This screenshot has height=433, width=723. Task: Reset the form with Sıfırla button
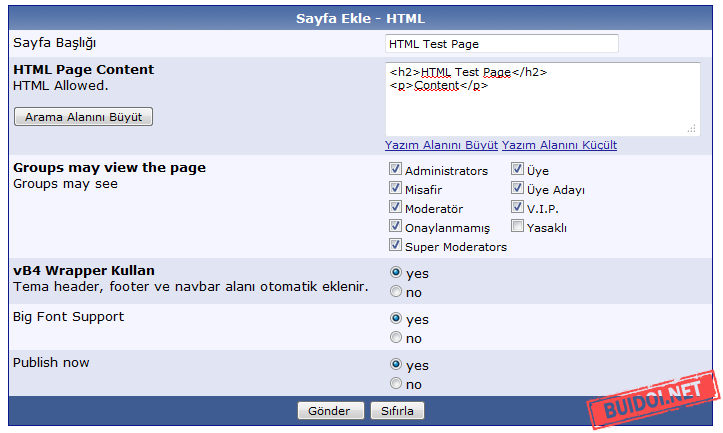[x=397, y=411]
